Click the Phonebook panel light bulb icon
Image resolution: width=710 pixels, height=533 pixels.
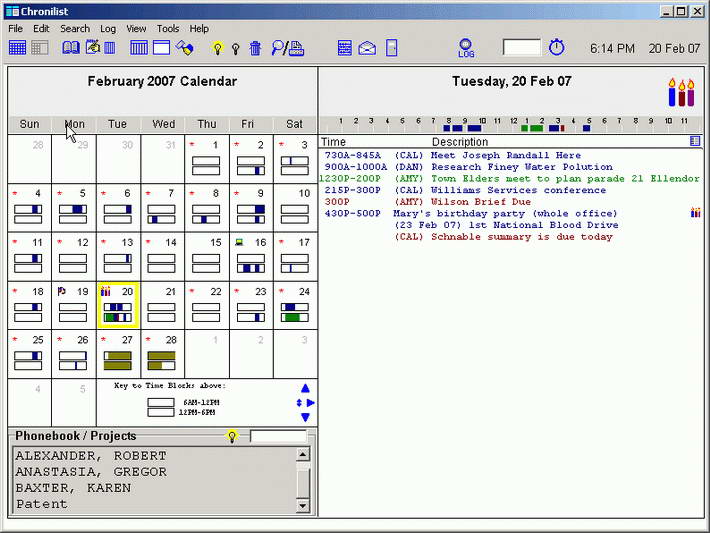pos(232,437)
